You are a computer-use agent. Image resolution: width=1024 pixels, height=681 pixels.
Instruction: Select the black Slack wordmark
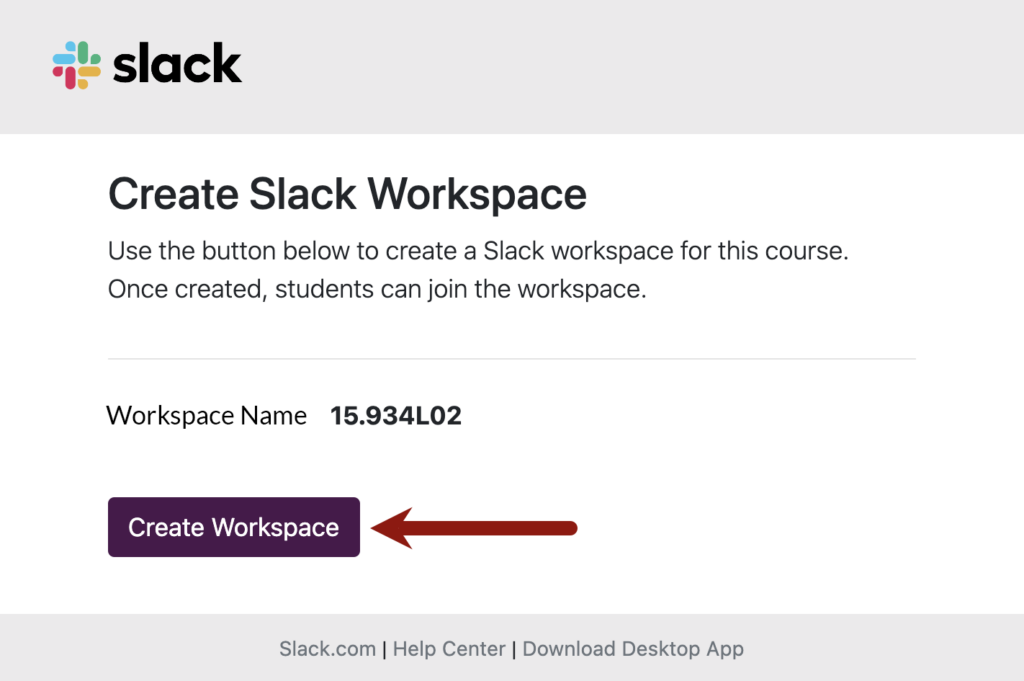175,63
